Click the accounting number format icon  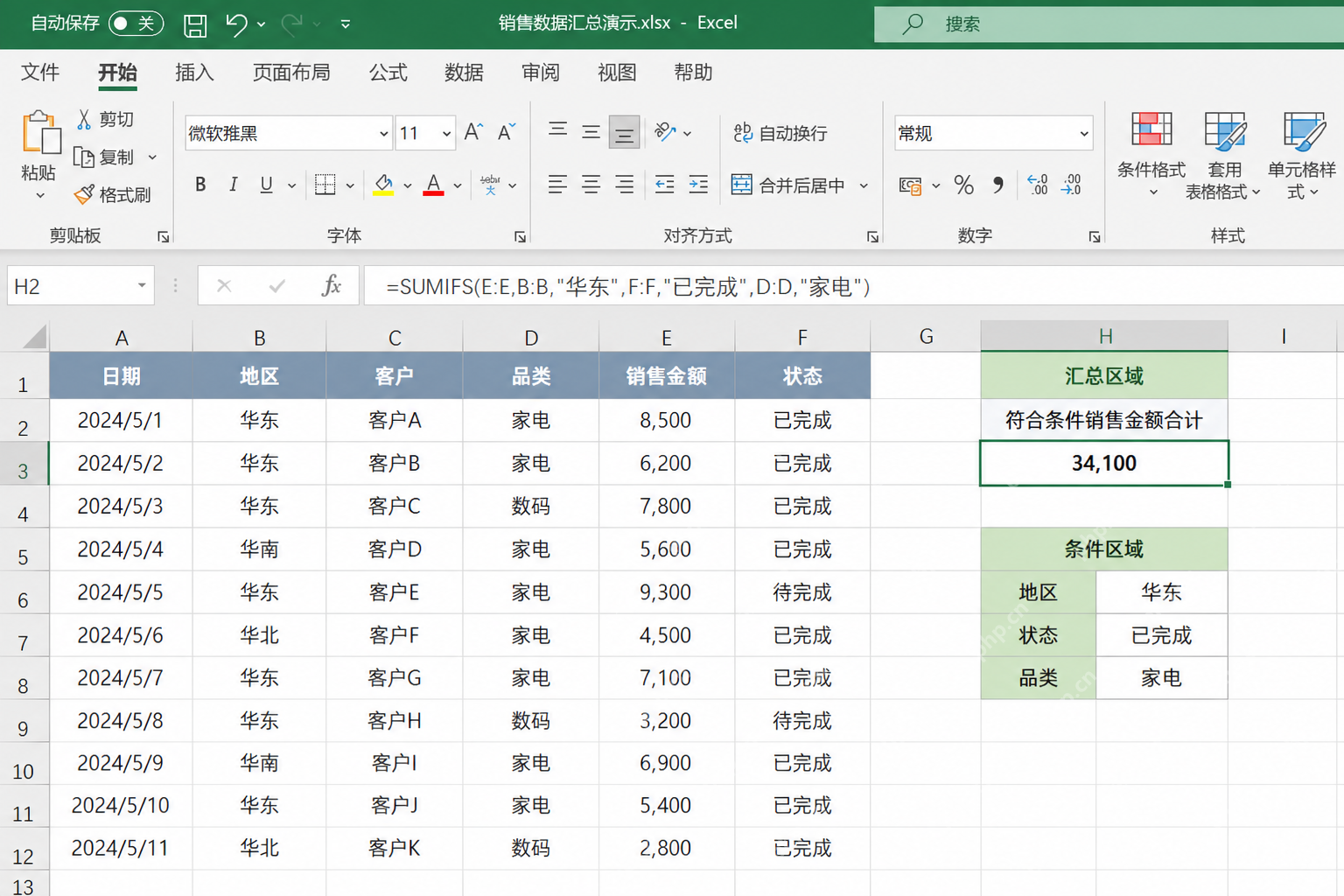[911, 185]
